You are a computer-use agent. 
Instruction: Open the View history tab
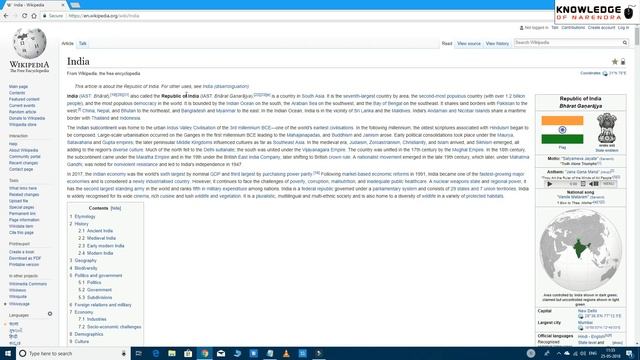click(x=497, y=43)
